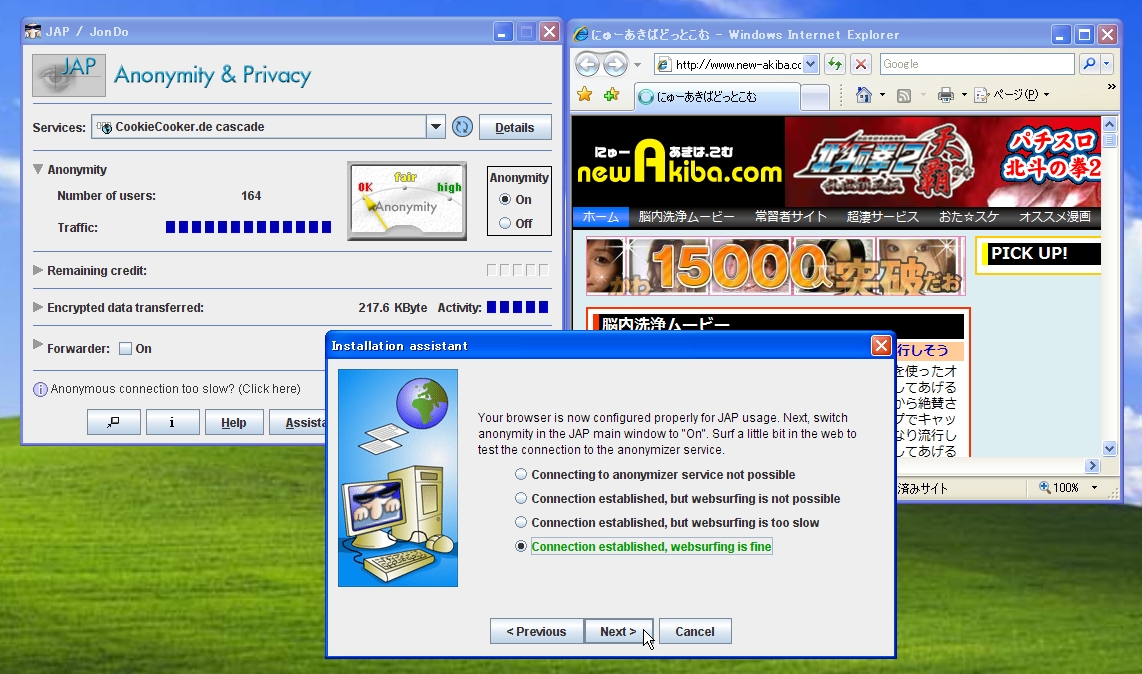This screenshot has height=674, width=1142.
Task: Click the Add to Favorites icon
Action: 612,95
